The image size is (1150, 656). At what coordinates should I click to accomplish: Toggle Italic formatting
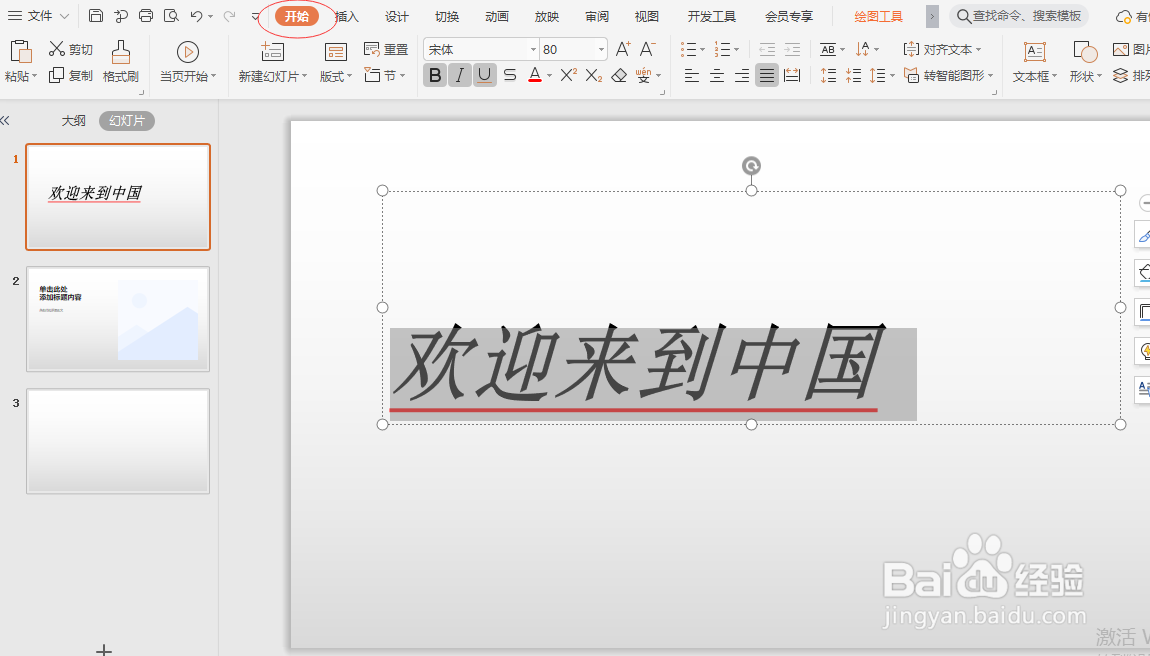coord(460,75)
